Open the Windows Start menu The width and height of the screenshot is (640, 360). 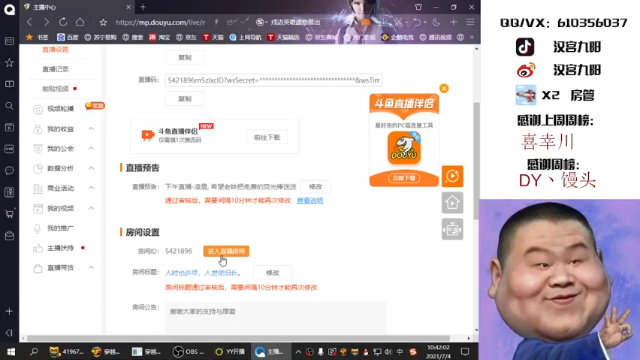point(11,351)
